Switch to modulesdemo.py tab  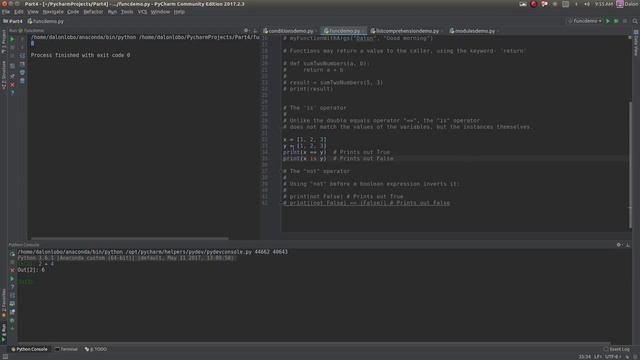(474, 31)
